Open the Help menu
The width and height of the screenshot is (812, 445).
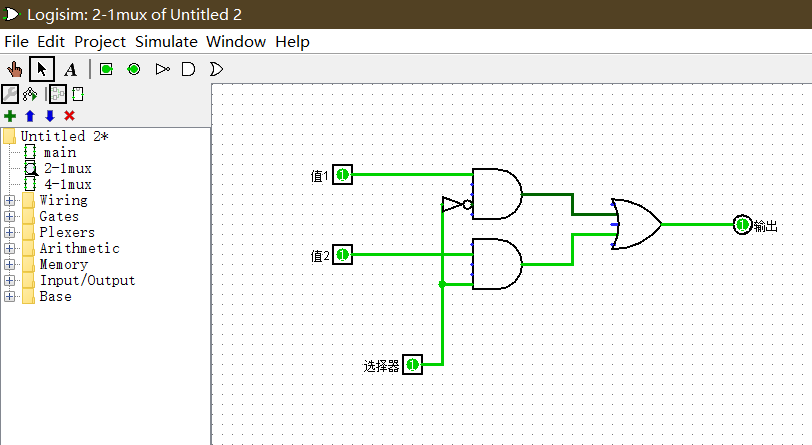pyautogui.click(x=293, y=41)
